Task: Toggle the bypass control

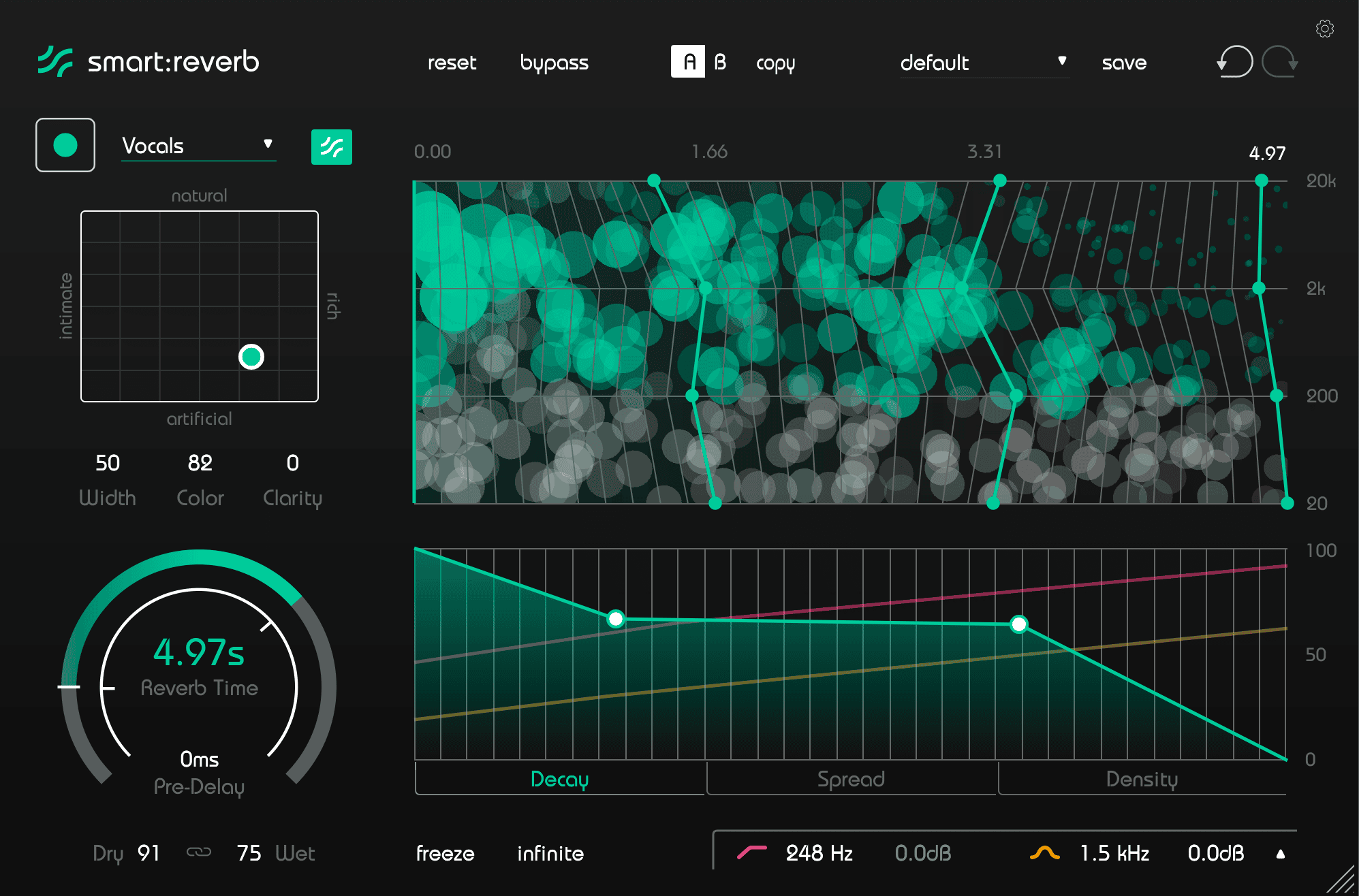Action: pyautogui.click(x=554, y=63)
